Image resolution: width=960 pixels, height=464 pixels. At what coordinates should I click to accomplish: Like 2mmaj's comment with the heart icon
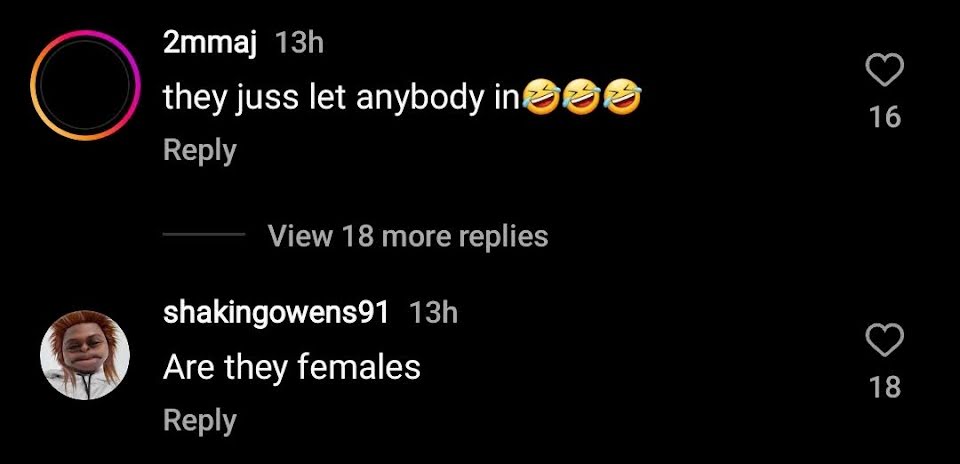885,70
